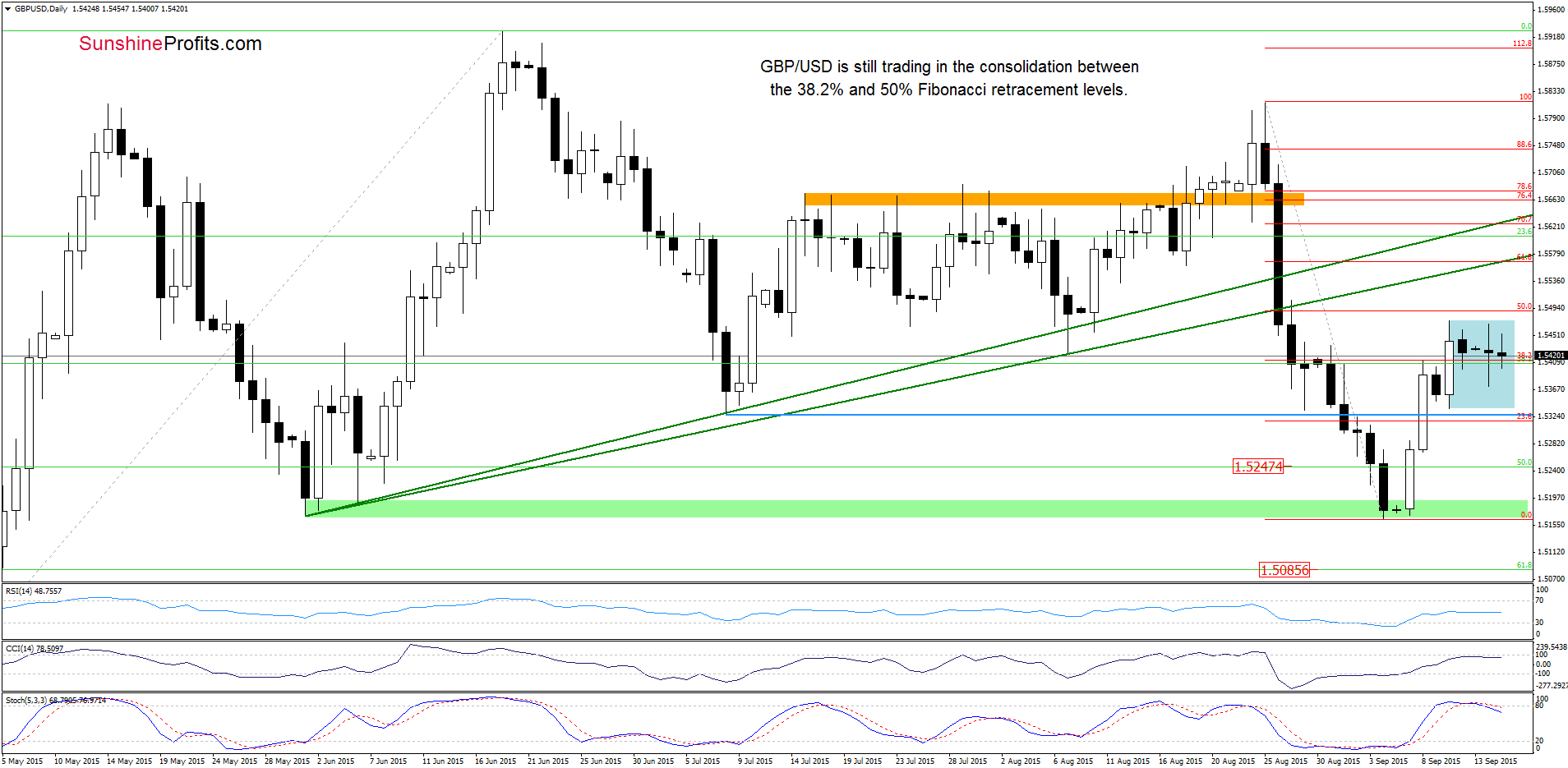Select the red boxed 1.50856 price label
Screen dimensions: 1568x768
1284,570
